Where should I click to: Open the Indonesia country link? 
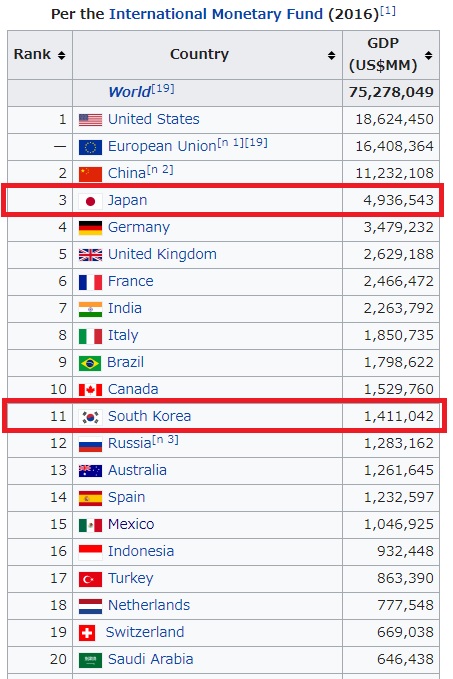(x=141, y=551)
